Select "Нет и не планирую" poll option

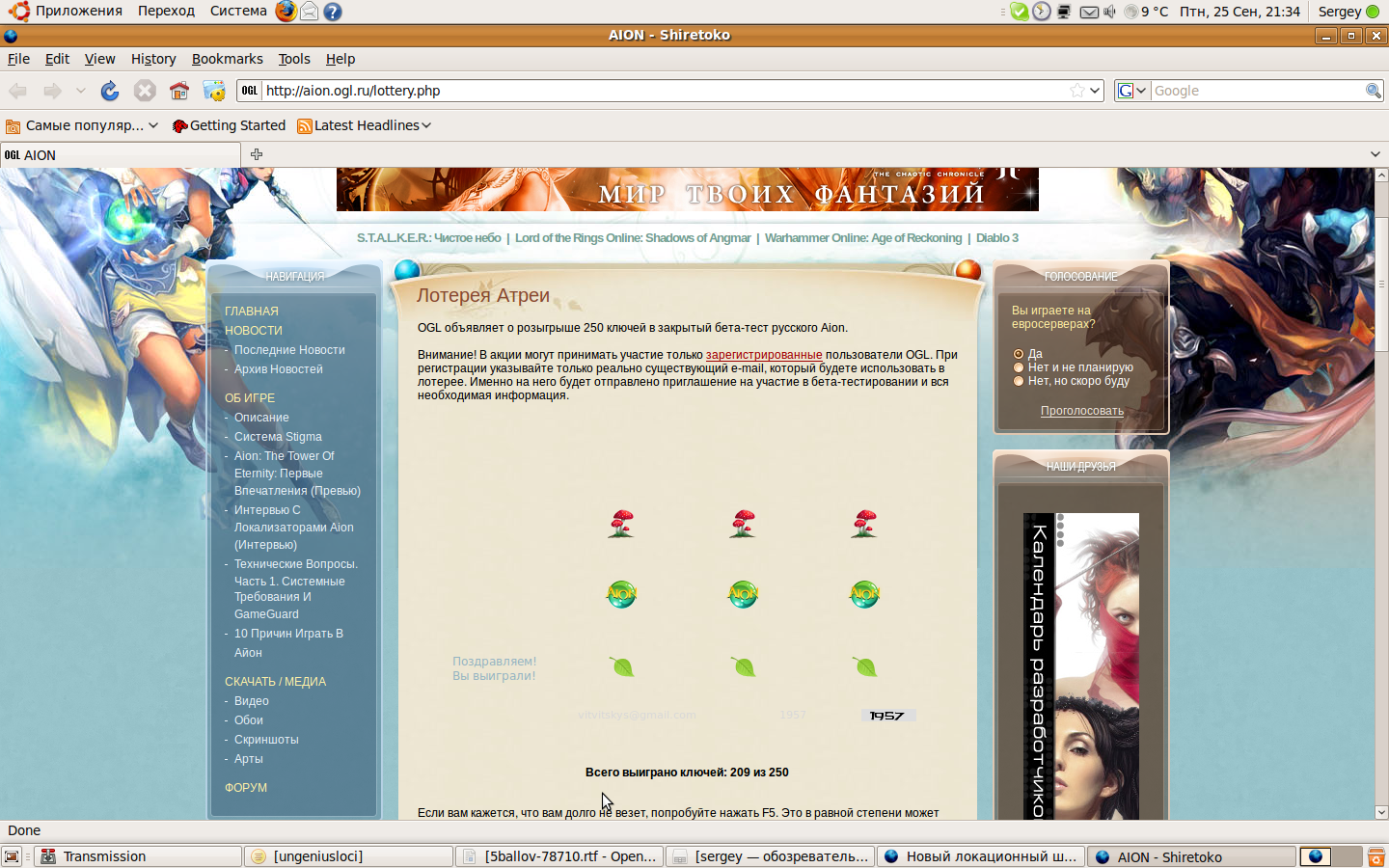1019,367
